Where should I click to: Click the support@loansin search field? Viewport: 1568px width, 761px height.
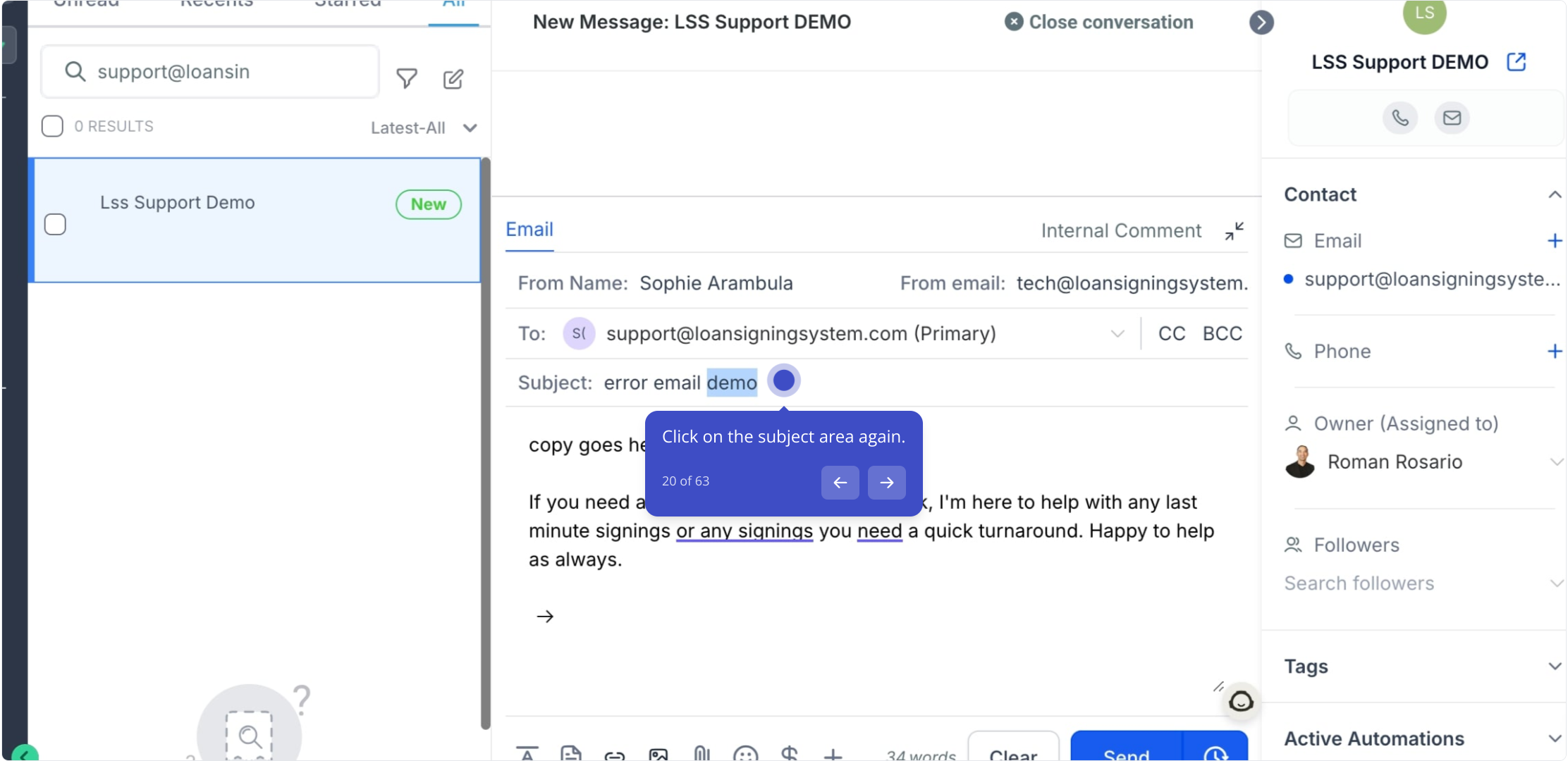click(210, 72)
